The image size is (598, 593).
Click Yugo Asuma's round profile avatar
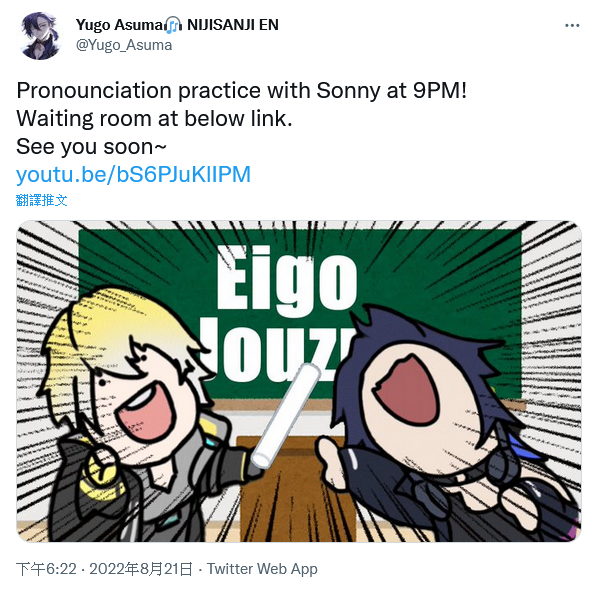click(40, 35)
